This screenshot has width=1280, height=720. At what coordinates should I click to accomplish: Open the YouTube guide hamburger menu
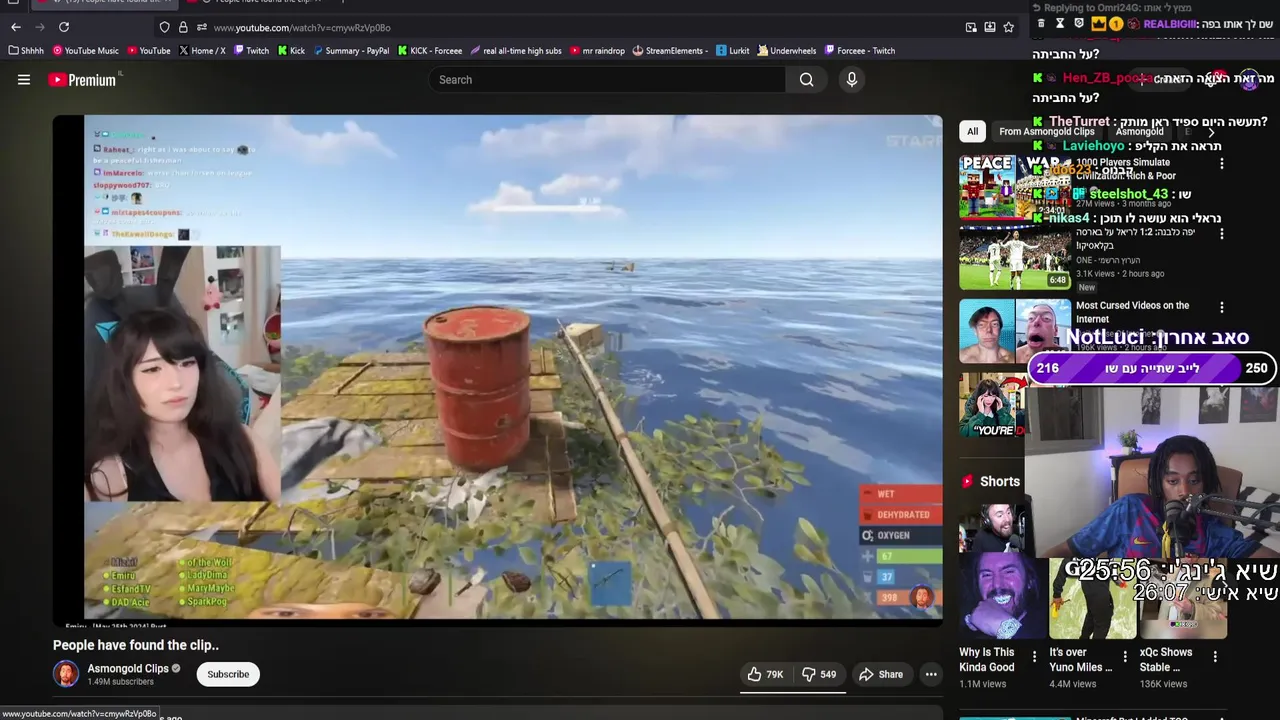pyautogui.click(x=24, y=80)
